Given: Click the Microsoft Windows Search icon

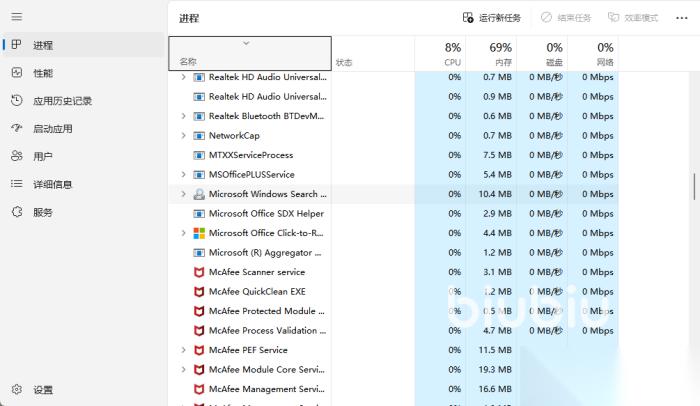Looking at the screenshot, I should click(199, 194).
